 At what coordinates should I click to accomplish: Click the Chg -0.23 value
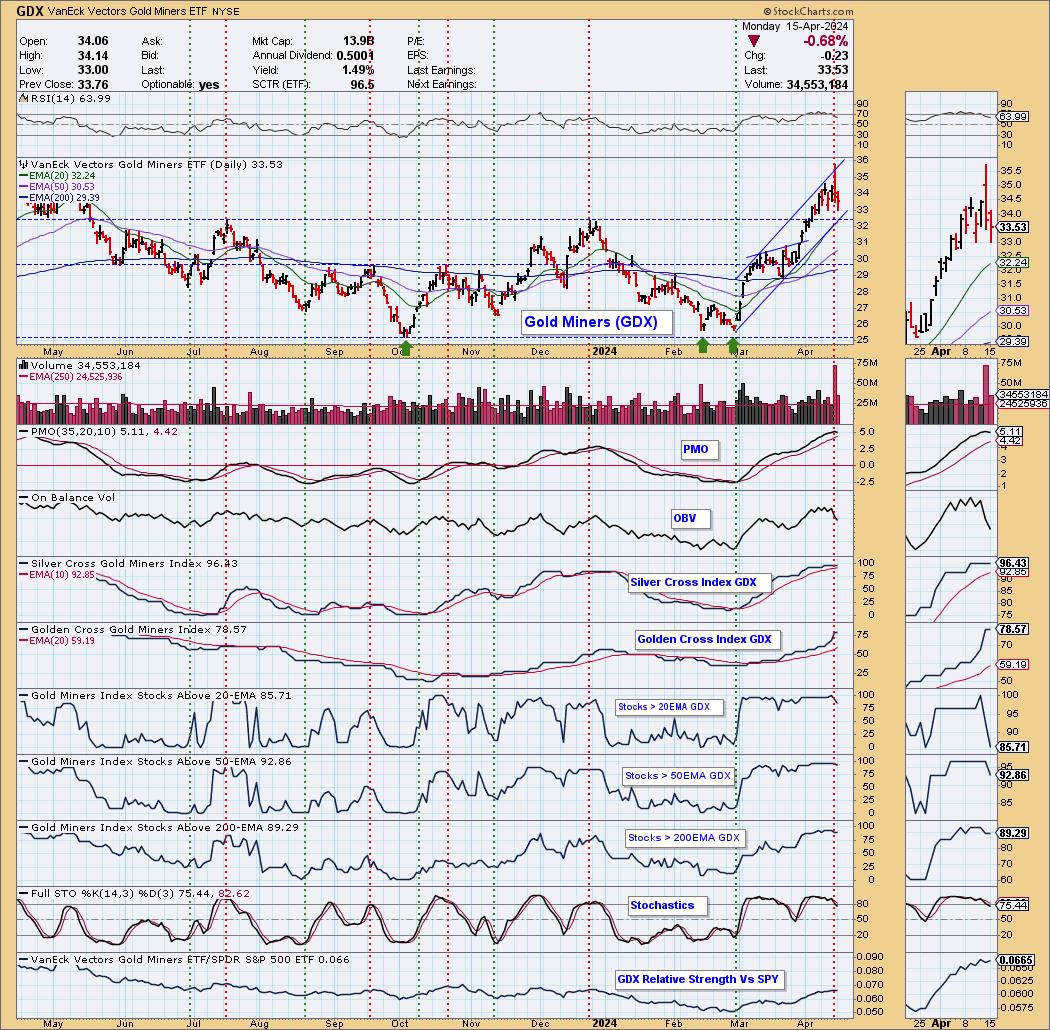click(835, 56)
